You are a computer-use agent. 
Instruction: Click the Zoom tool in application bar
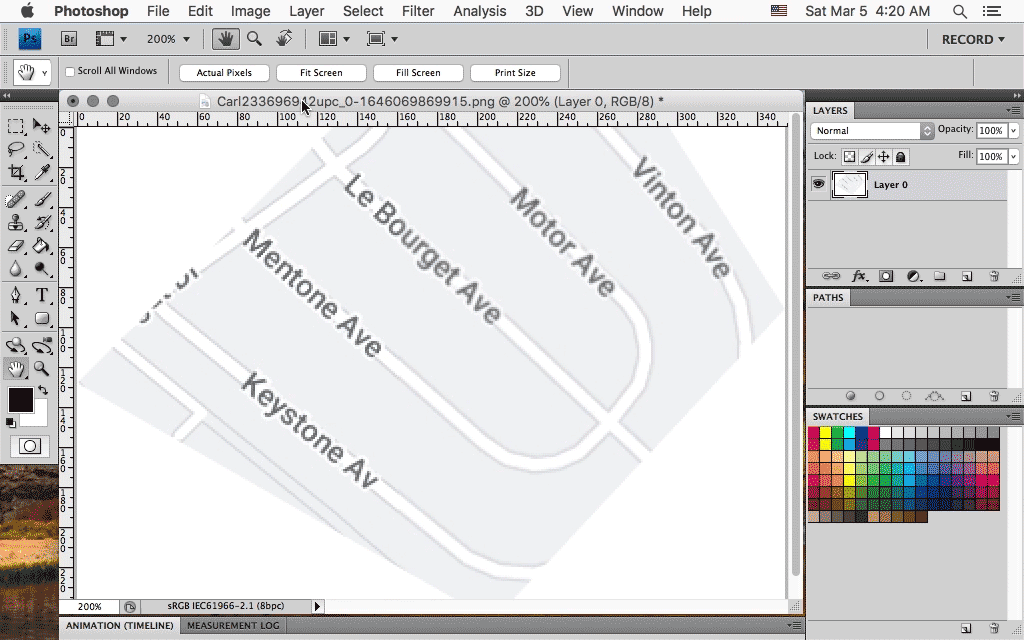coord(255,39)
